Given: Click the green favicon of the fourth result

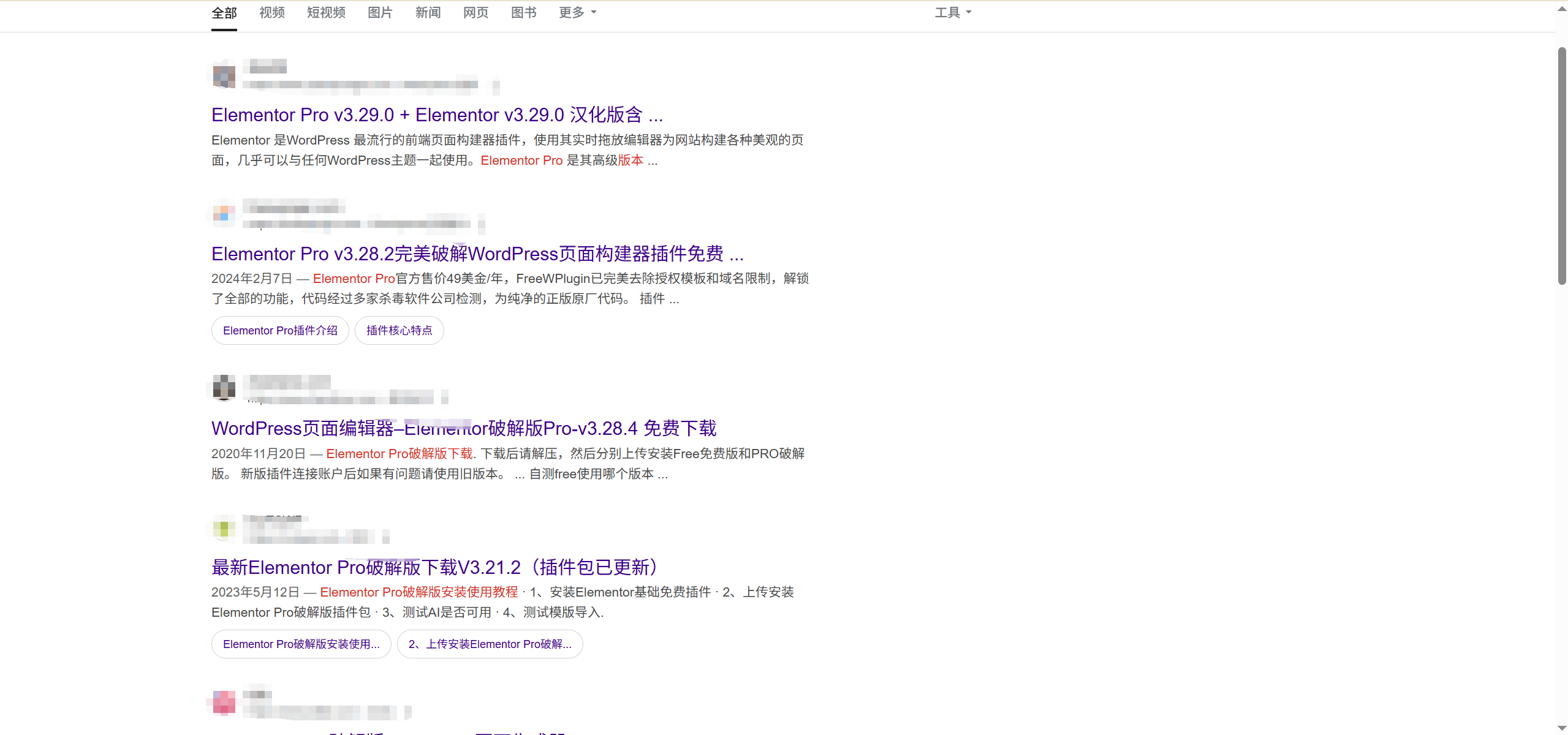Looking at the screenshot, I should pyautogui.click(x=224, y=528).
